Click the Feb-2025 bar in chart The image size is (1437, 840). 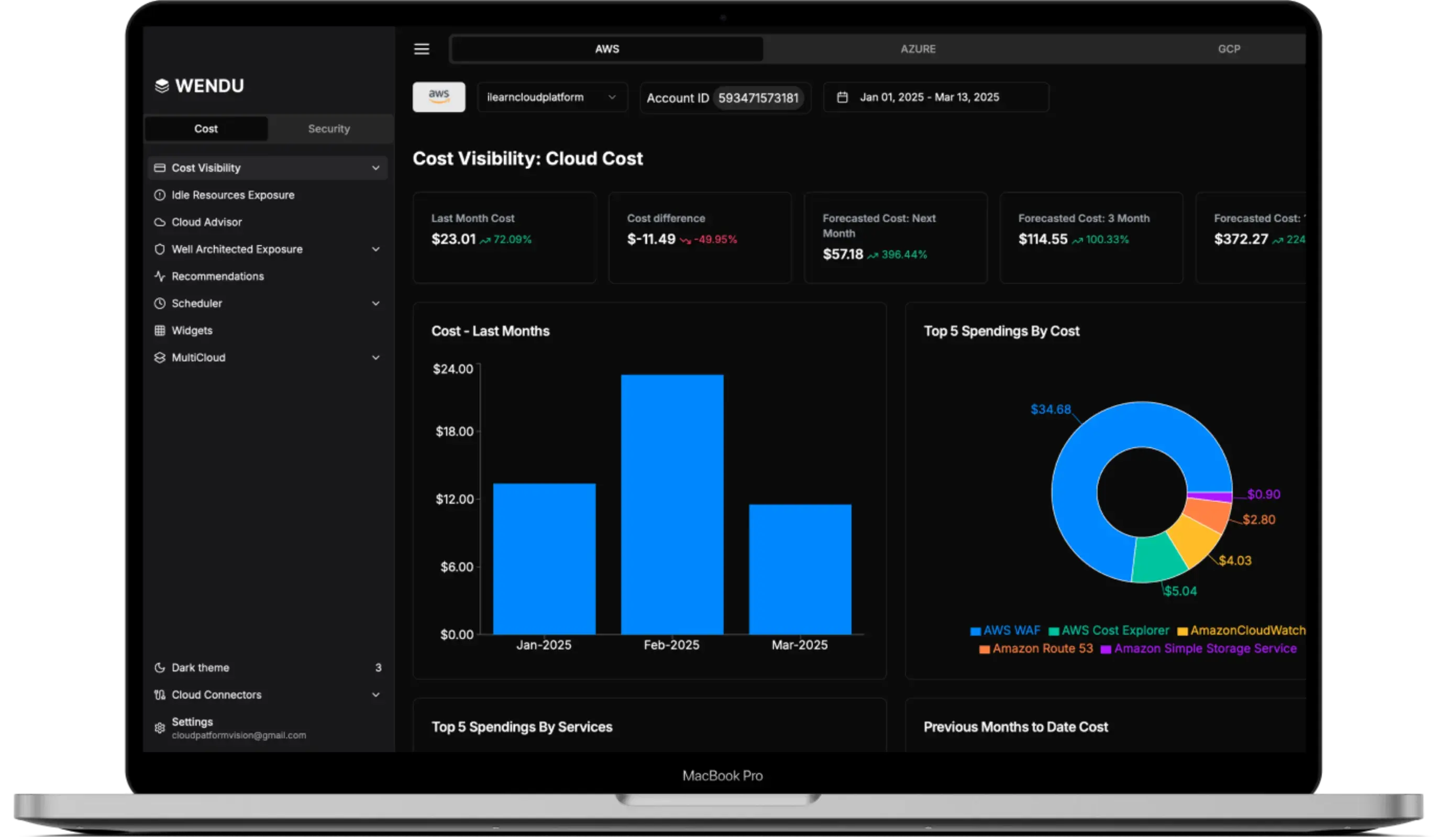point(672,505)
